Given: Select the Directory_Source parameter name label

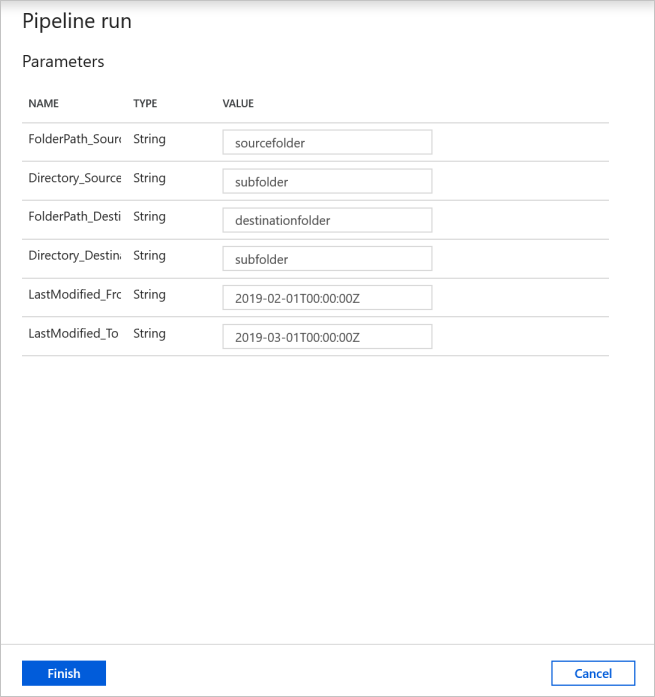Looking at the screenshot, I should pos(75,178).
